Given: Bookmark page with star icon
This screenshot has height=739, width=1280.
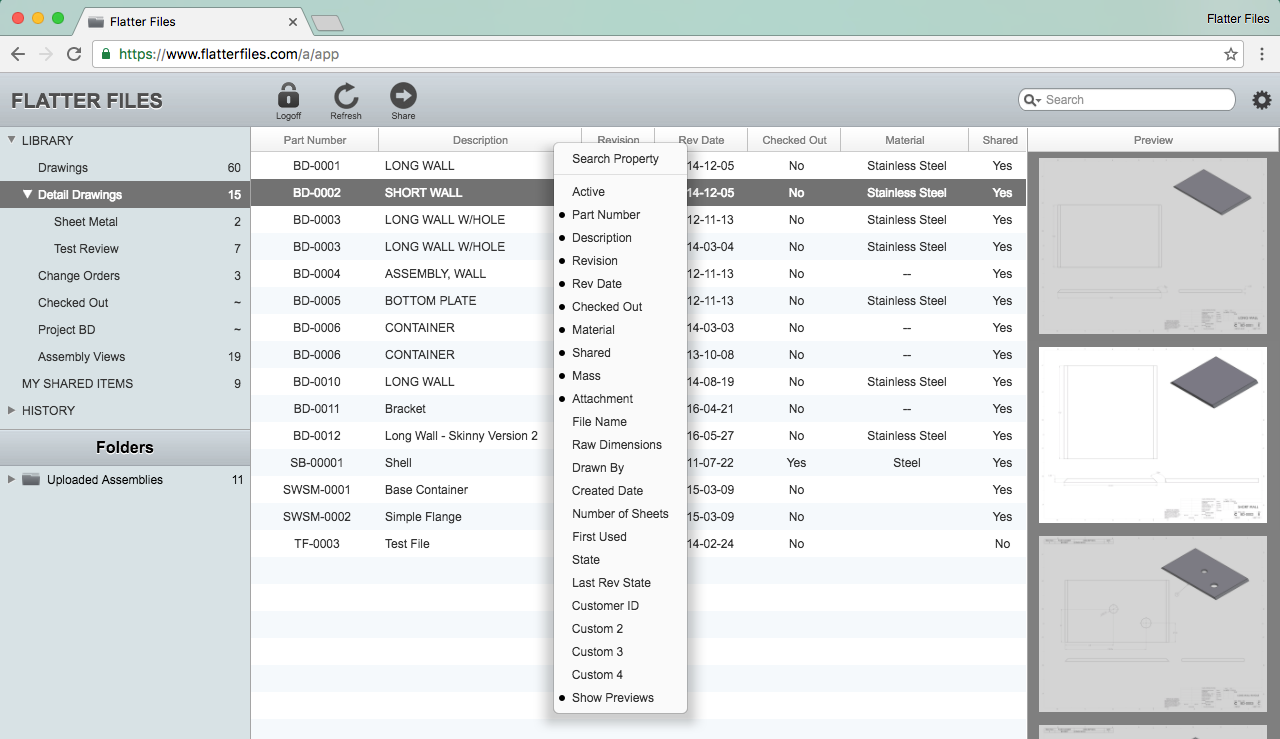Looking at the screenshot, I should tap(1231, 54).
